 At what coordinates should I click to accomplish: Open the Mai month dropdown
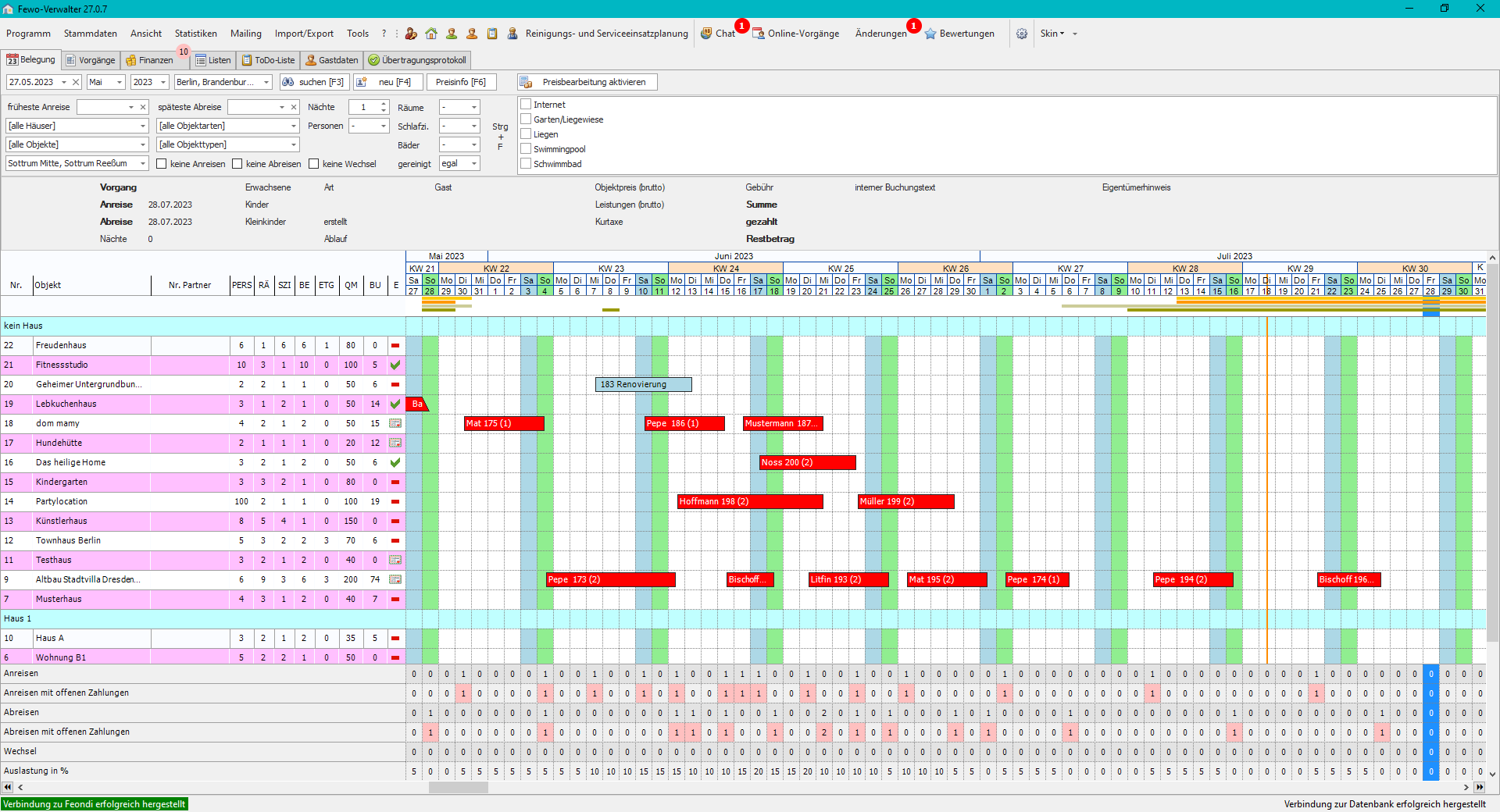click(x=120, y=82)
